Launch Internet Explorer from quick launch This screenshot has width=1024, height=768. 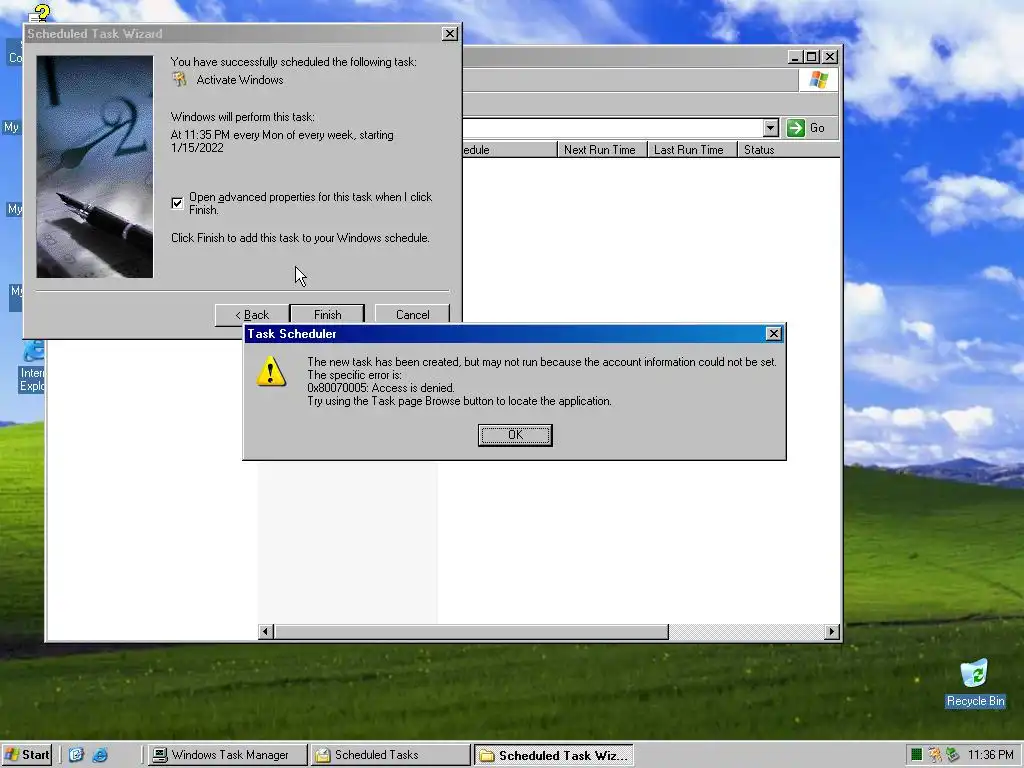100,755
